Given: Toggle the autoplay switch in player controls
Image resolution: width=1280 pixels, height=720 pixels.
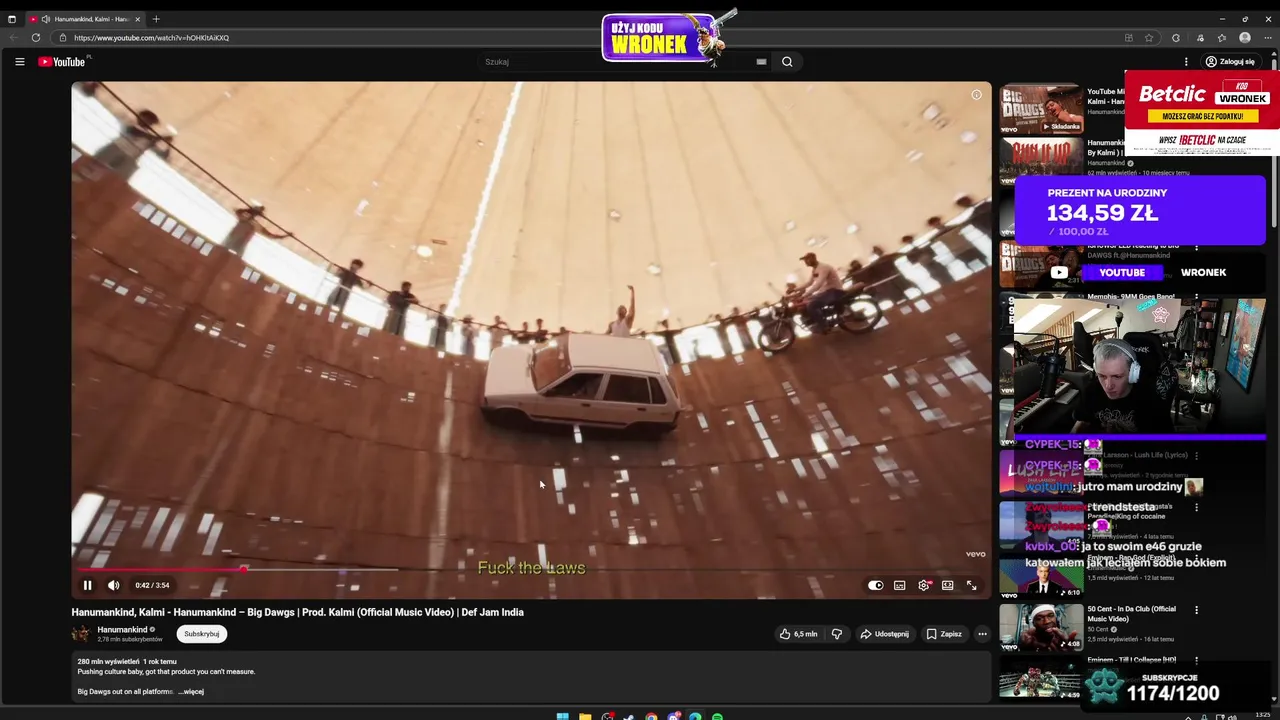Looking at the screenshot, I should 875,585.
